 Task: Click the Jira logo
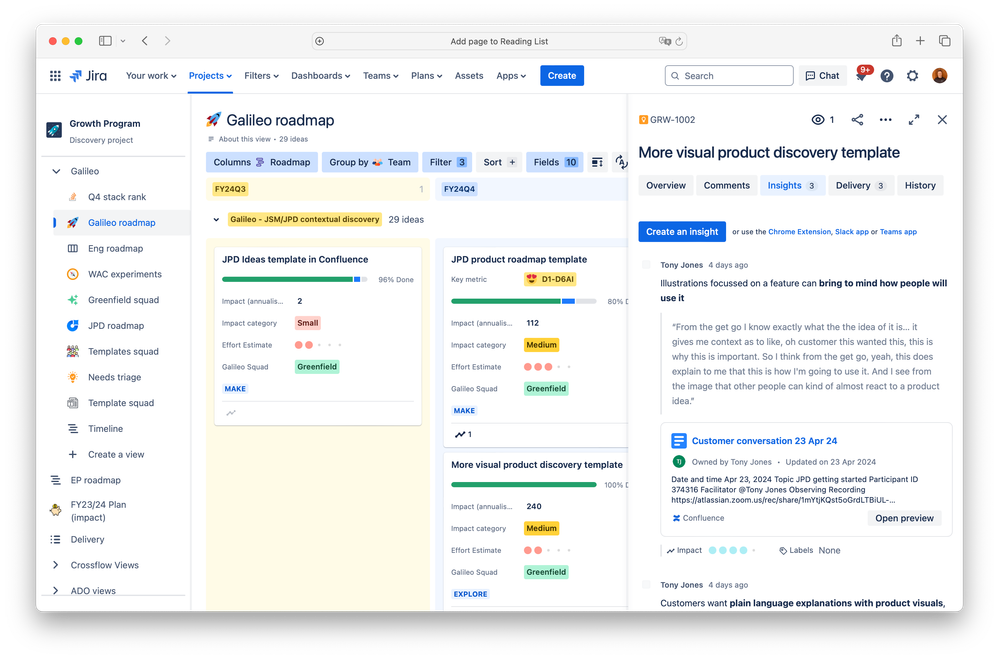coord(89,76)
